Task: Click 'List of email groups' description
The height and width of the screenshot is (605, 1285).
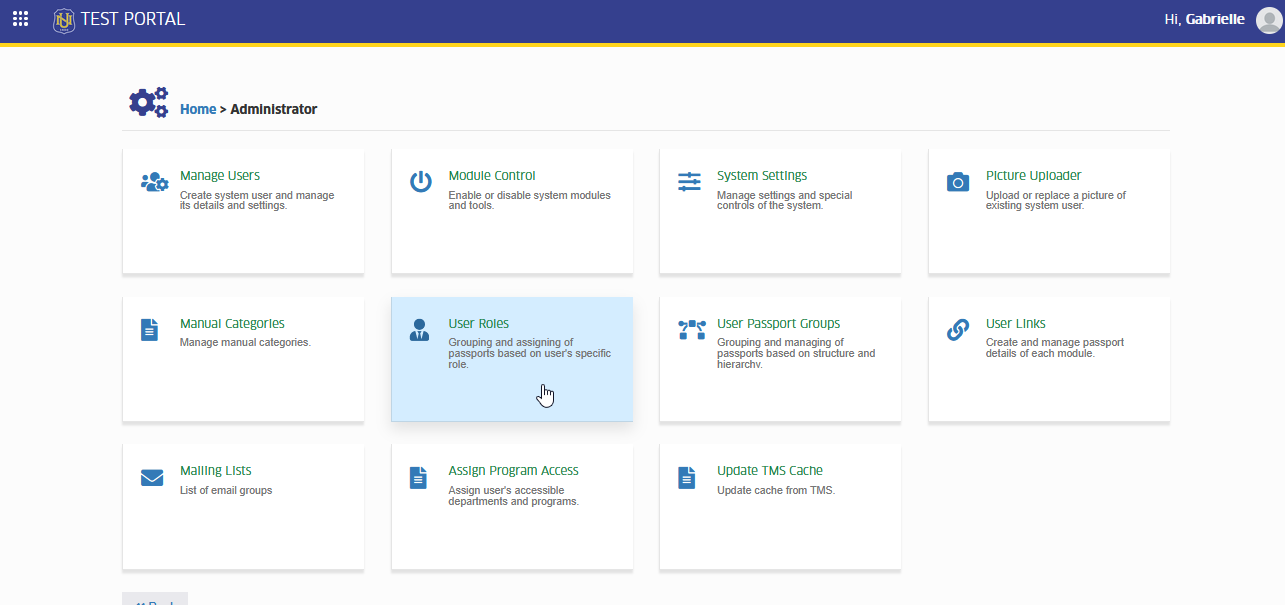Action: (226, 490)
